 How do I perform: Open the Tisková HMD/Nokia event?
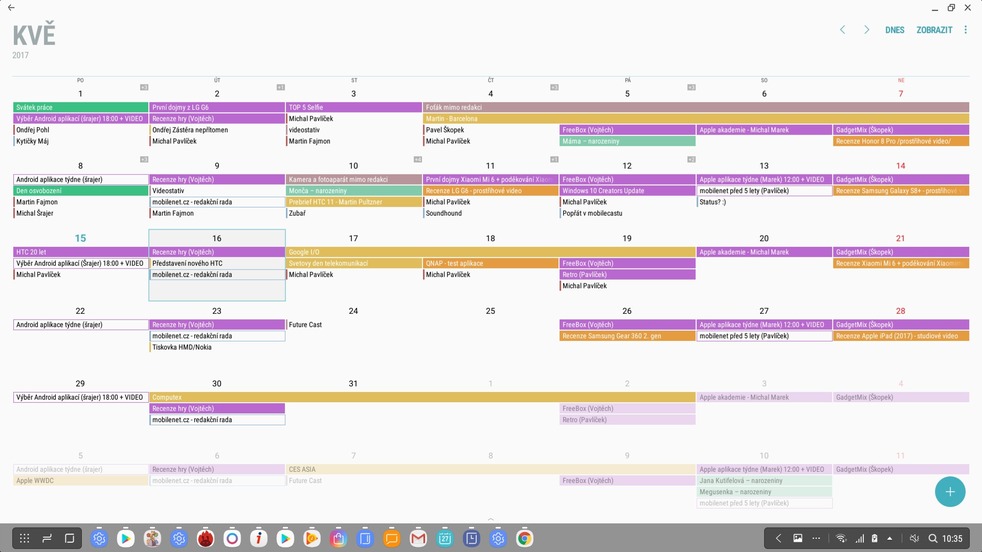pos(216,347)
